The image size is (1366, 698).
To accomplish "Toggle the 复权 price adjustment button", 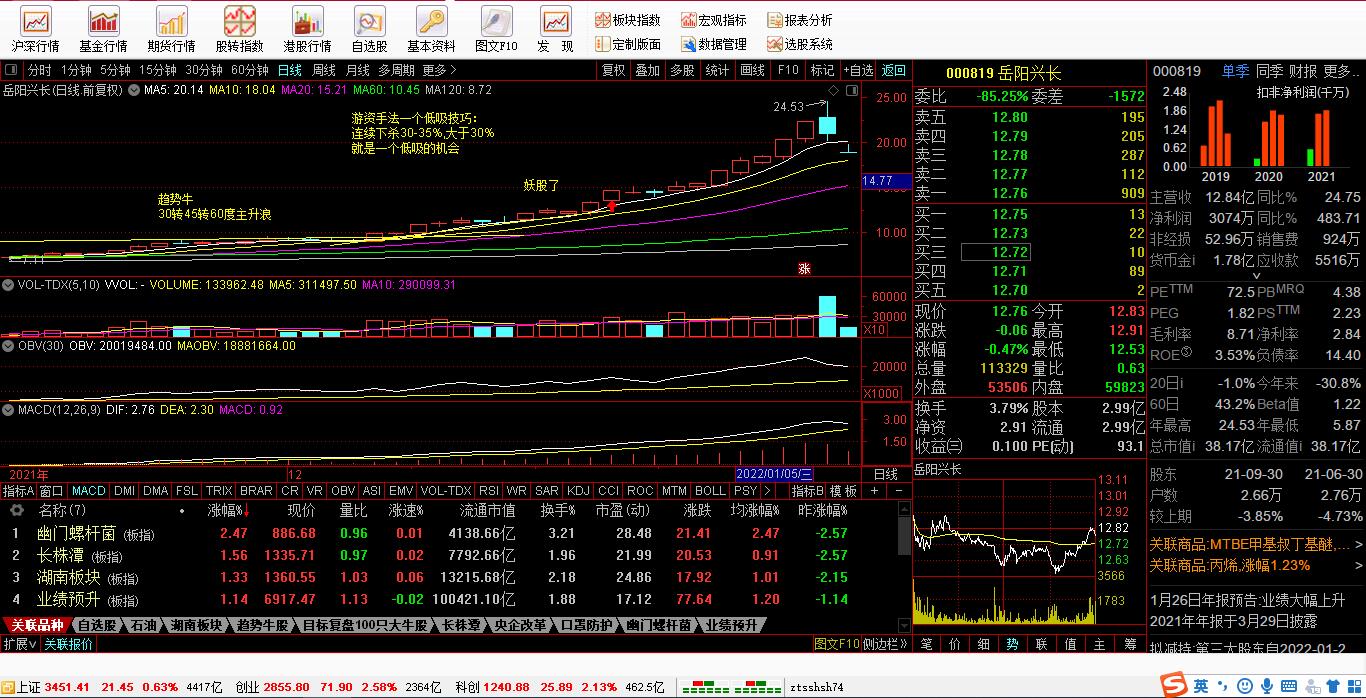I will pos(613,70).
